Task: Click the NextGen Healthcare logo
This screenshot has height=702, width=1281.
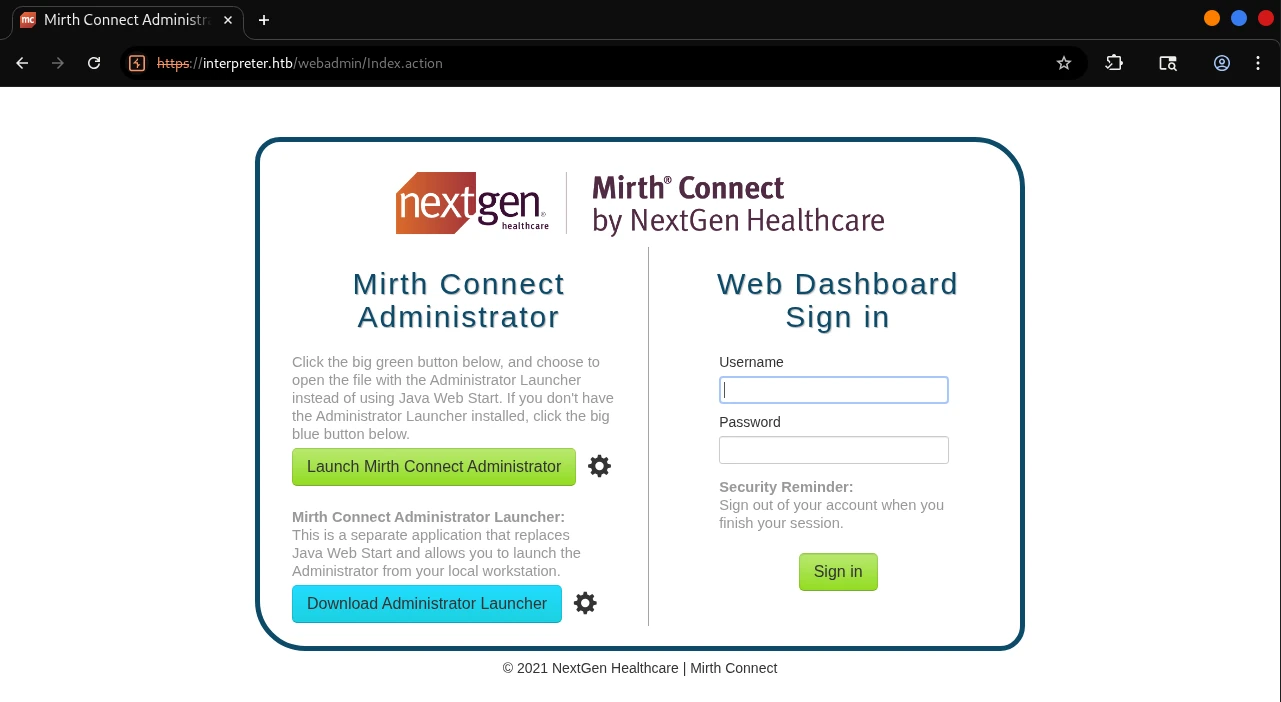Action: tap(472, 203)
